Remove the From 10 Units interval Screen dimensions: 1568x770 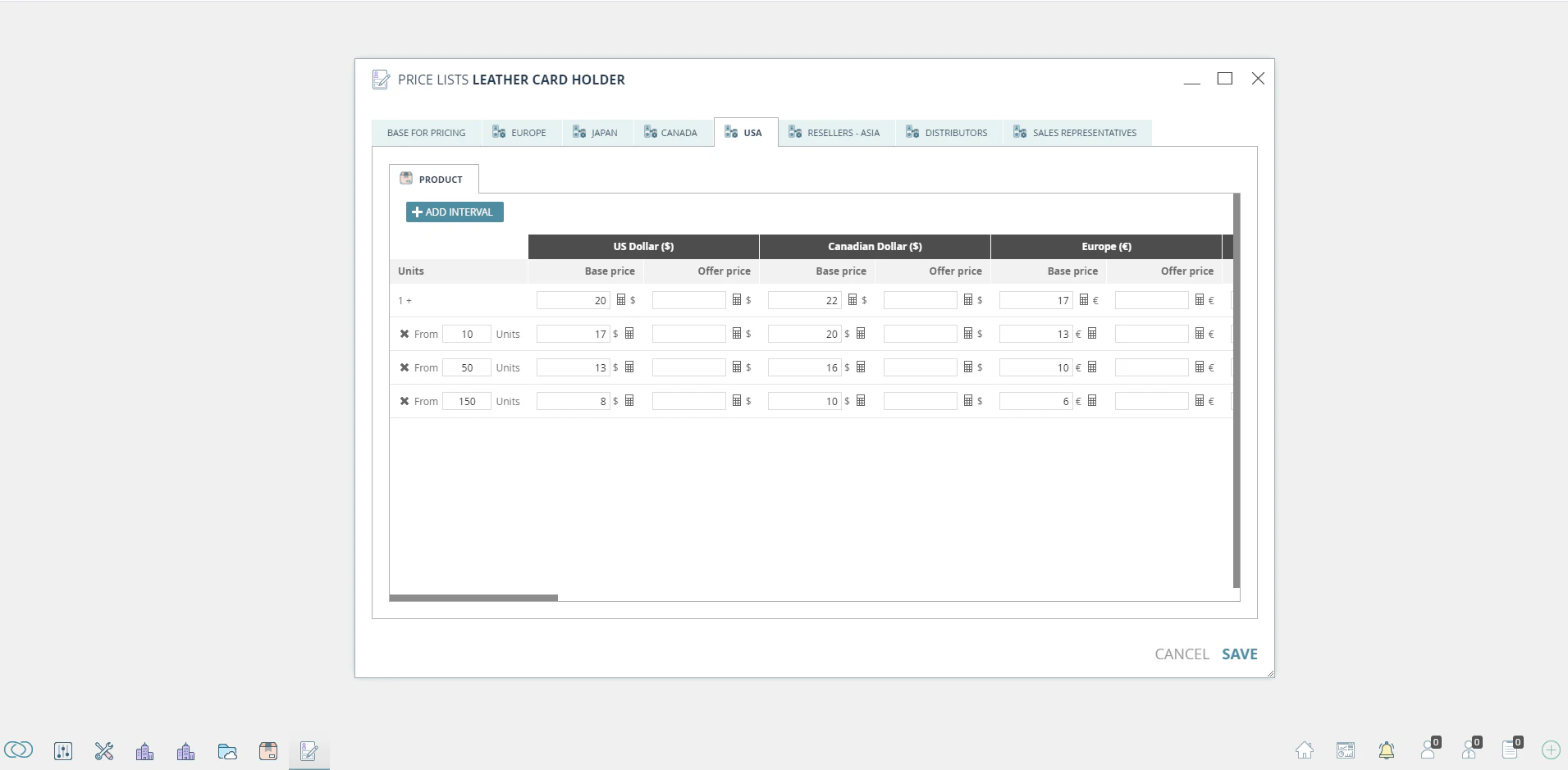[x=404, y=334]
